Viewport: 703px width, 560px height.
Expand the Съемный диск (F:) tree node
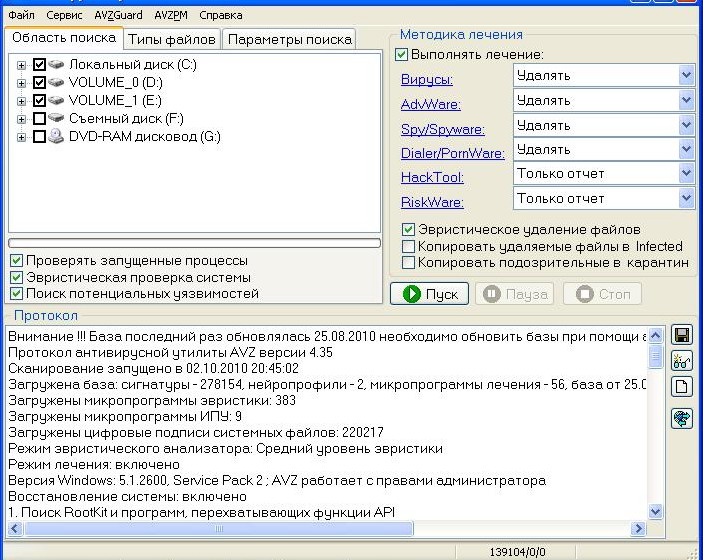(x=21, y=119)
